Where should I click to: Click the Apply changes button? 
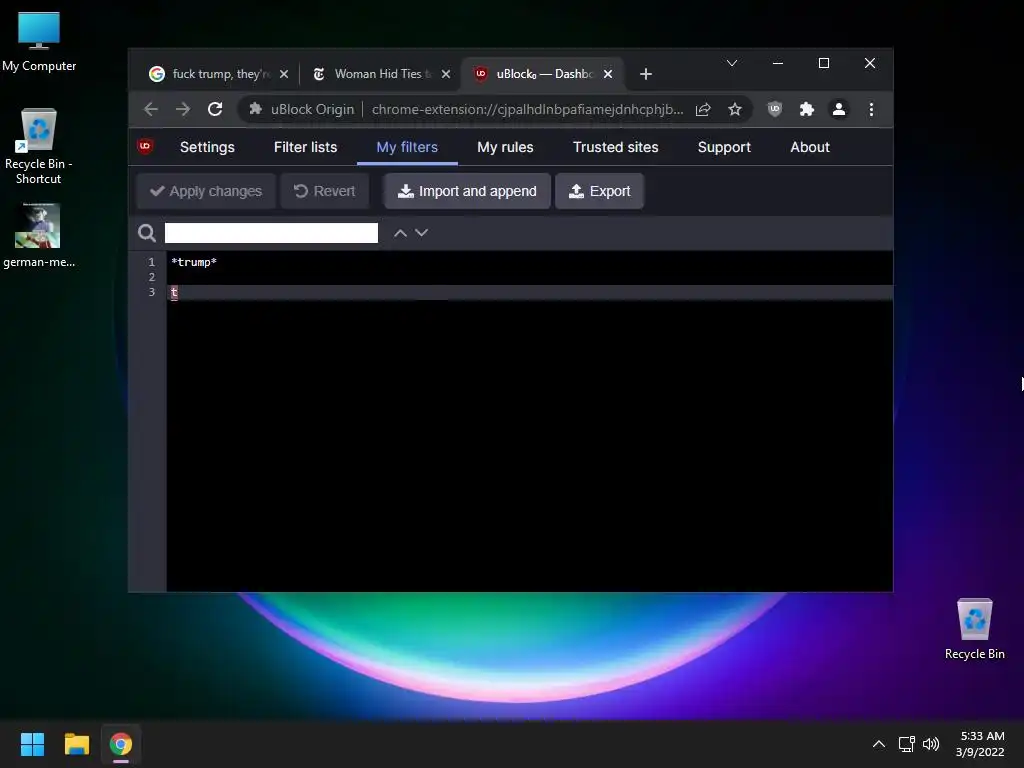point(206,191)
